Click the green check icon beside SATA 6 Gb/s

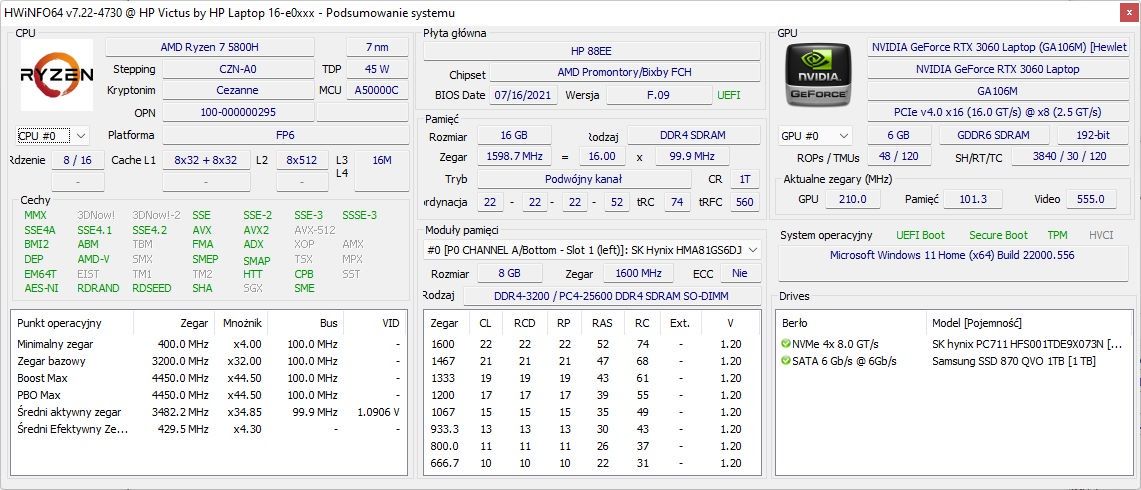pyautogui.click(x=785, y=361)
